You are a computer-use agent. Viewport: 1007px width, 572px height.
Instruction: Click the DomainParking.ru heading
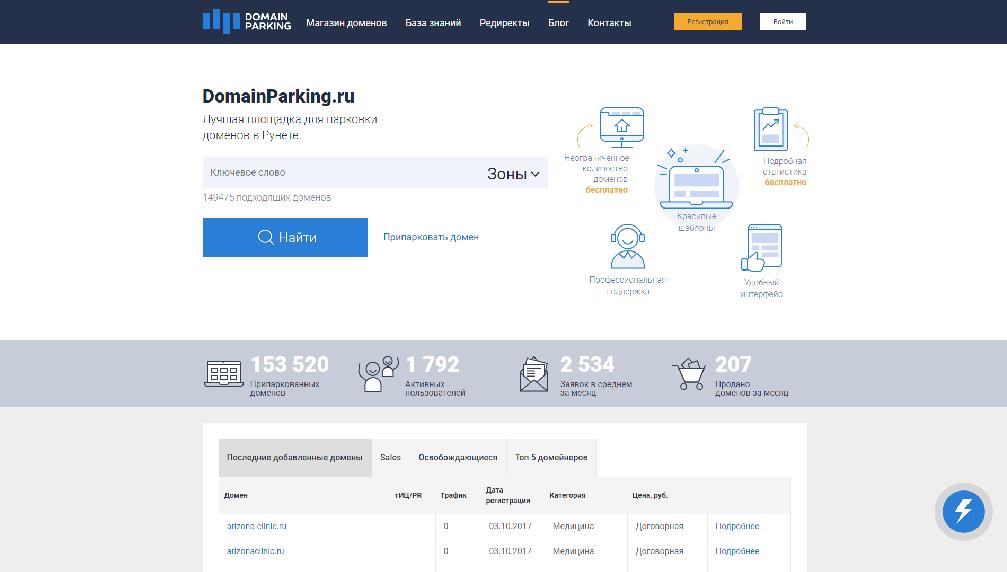tap(278, 96)
